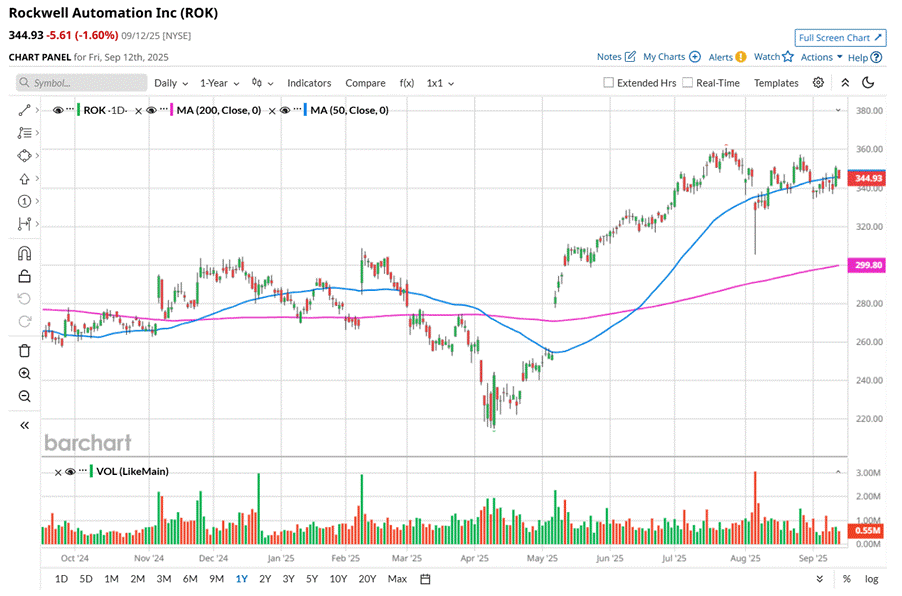The width and height of the screenshot is (902, 596).
Task: Remove the VOL (LikeMain) indicator
Action: 58,472
